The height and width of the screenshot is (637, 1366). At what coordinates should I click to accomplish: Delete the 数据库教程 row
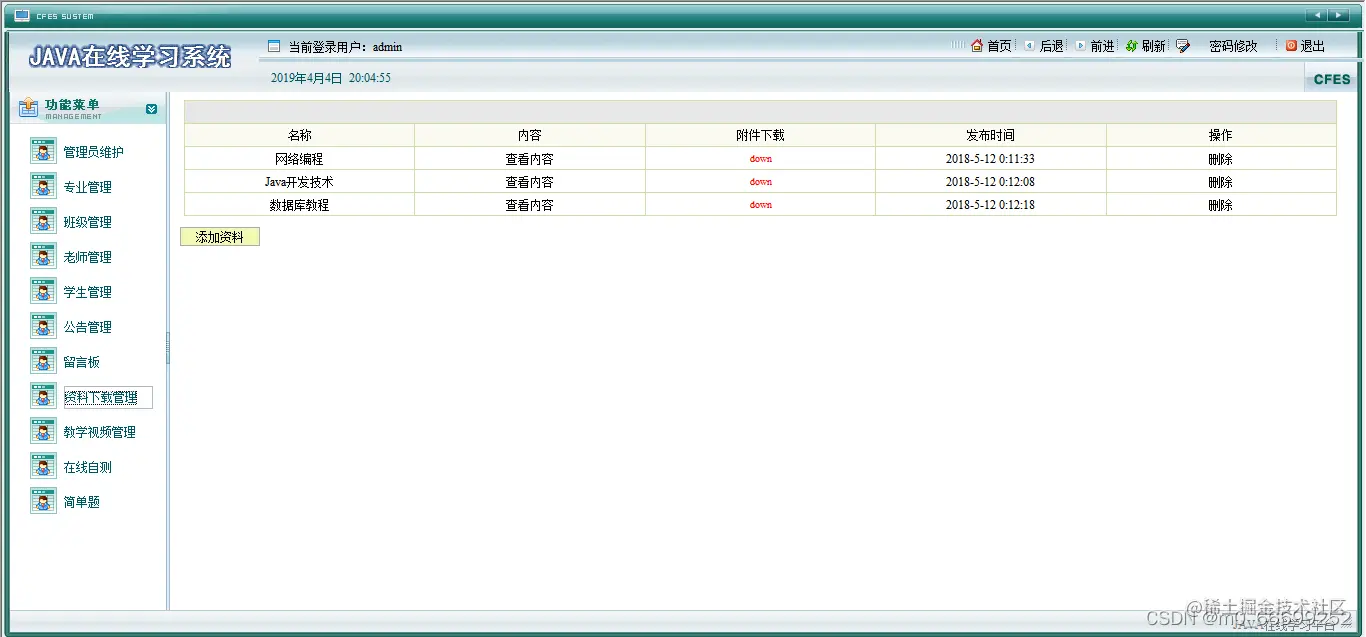[x=1220, y=205]
